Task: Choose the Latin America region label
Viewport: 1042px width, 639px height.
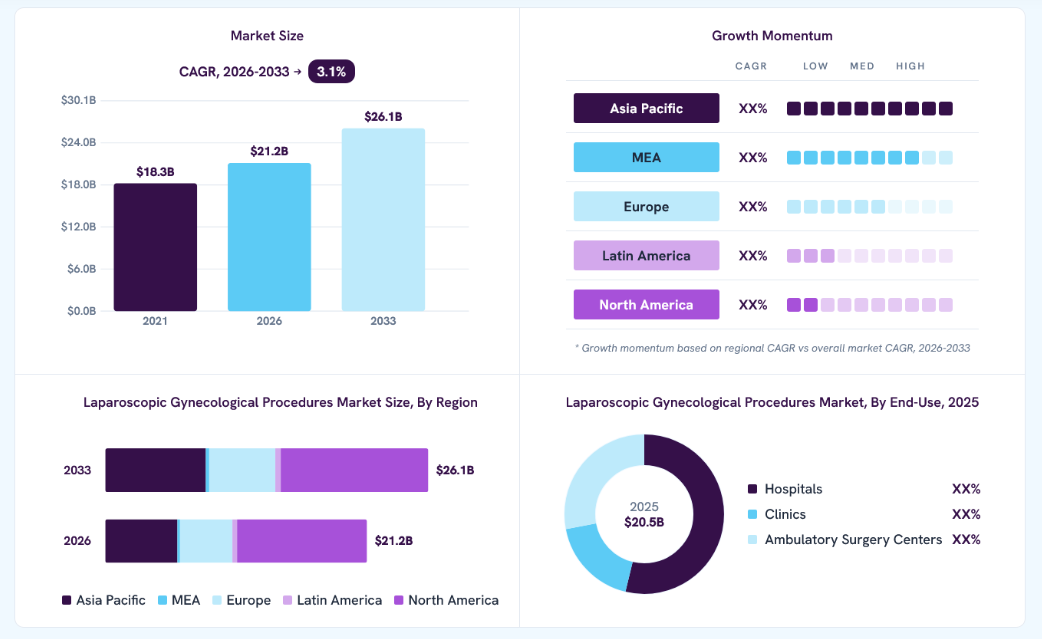Action: [646, 256]
